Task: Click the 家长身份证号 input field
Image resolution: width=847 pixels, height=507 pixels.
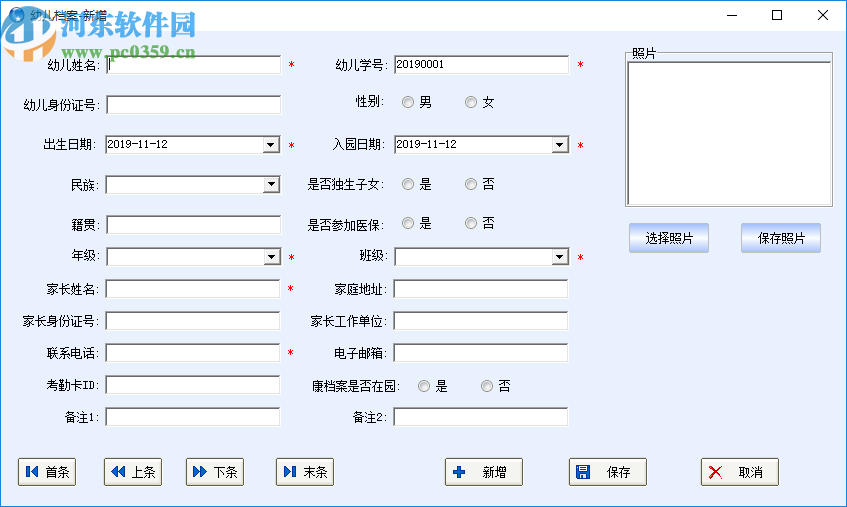Action: pyautogui.click(x=193, y=321)
